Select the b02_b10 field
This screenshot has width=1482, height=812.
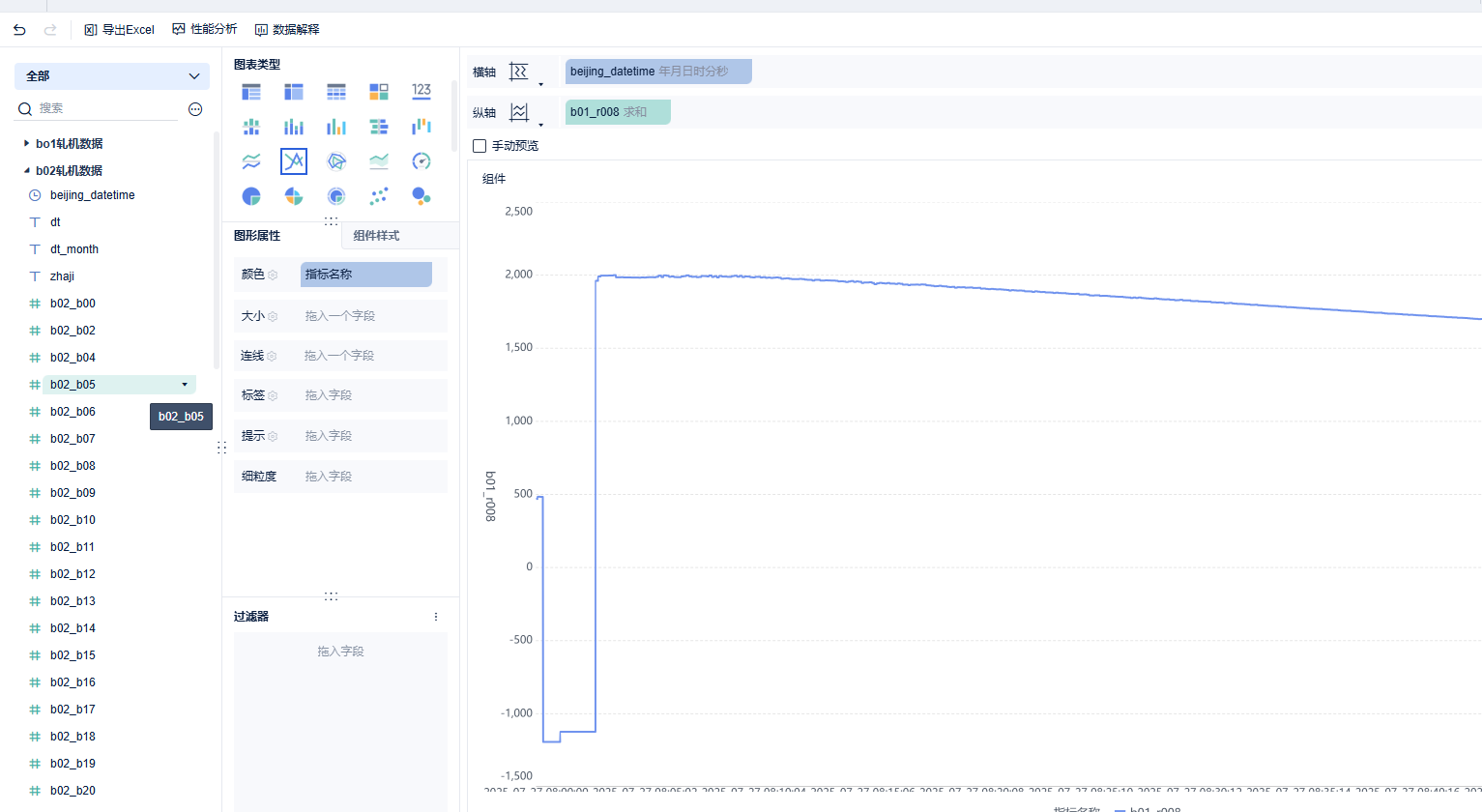(73, 520)
